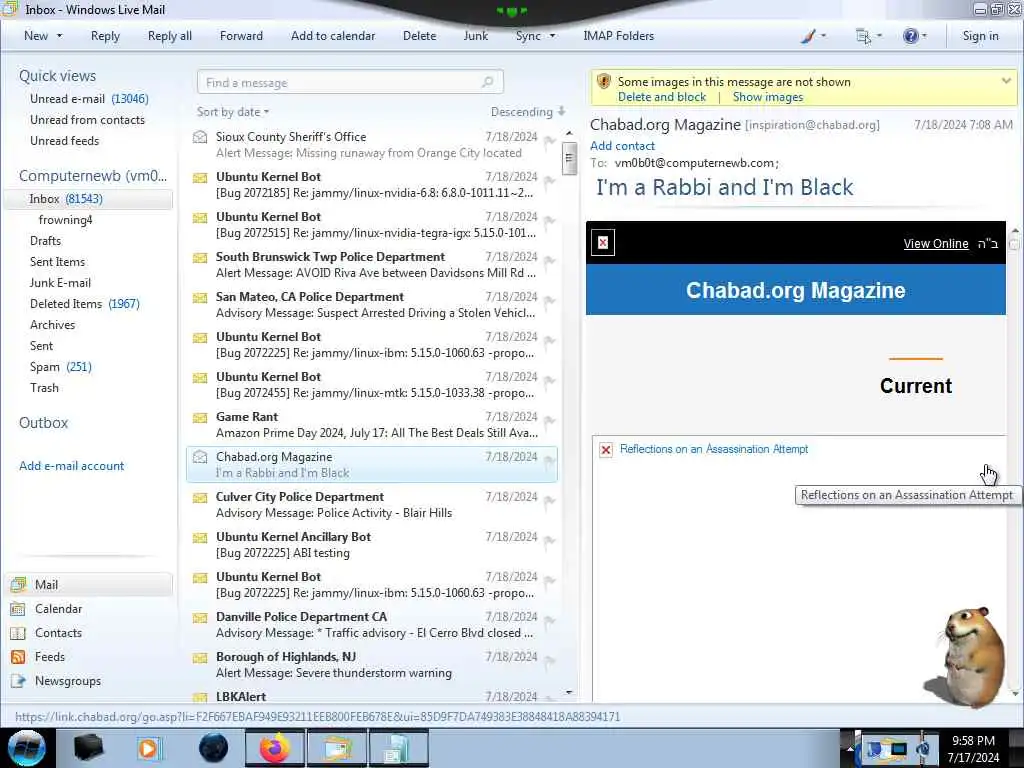
Task: Flag the Danville Police Department CA message
Action: tap(549, 620)
